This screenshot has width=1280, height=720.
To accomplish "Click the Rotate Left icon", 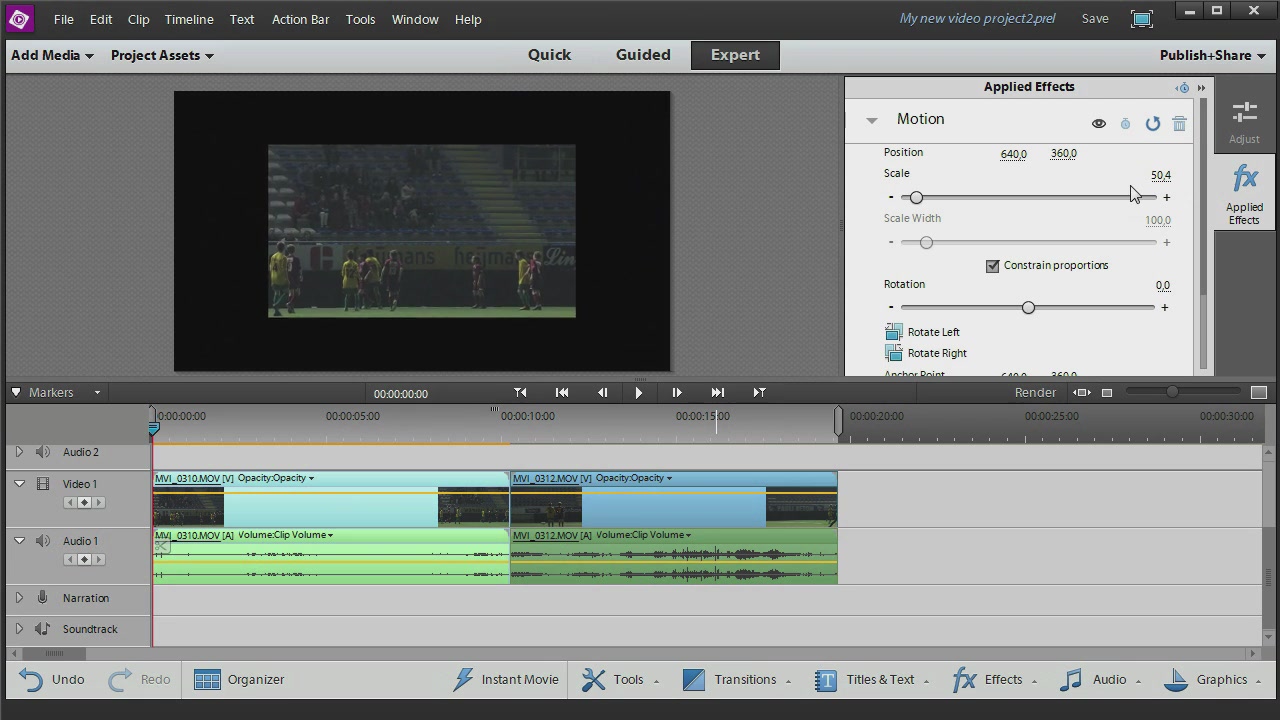I will tap(894, 332).
